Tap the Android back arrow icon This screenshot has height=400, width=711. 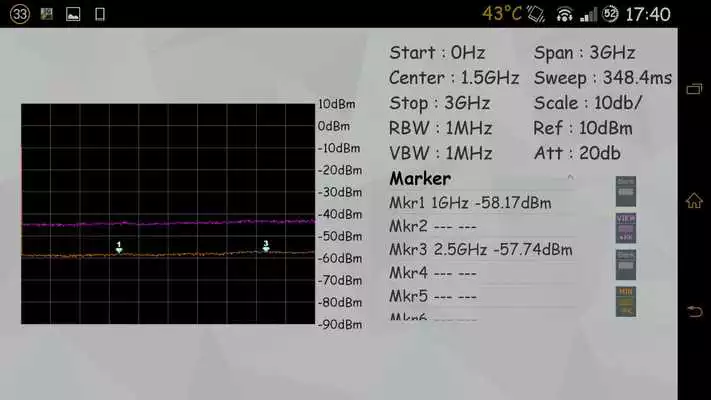pyautogui.click(x=694, y=312)
